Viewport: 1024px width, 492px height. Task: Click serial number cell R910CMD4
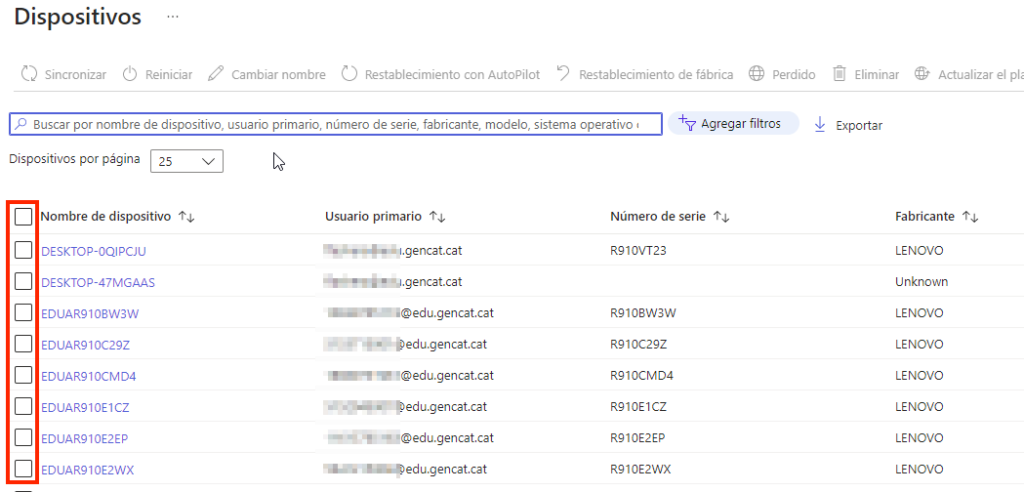pyautogui.click(x=641, y=376)
